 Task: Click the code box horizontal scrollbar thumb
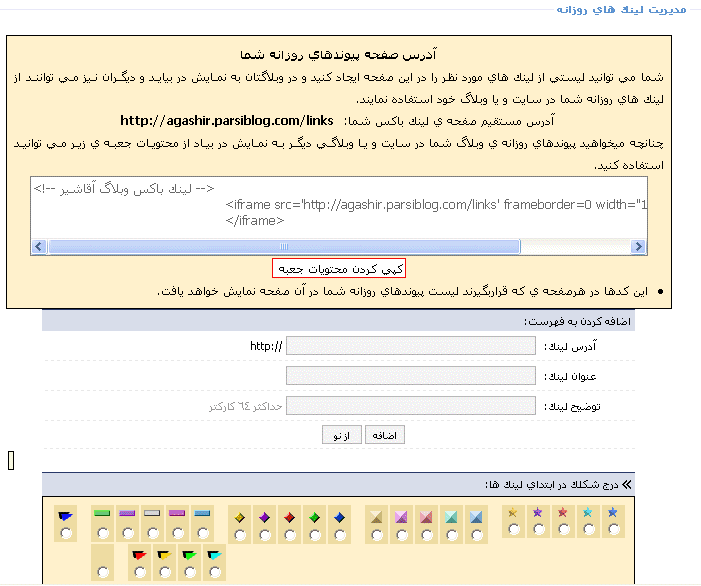284,246
